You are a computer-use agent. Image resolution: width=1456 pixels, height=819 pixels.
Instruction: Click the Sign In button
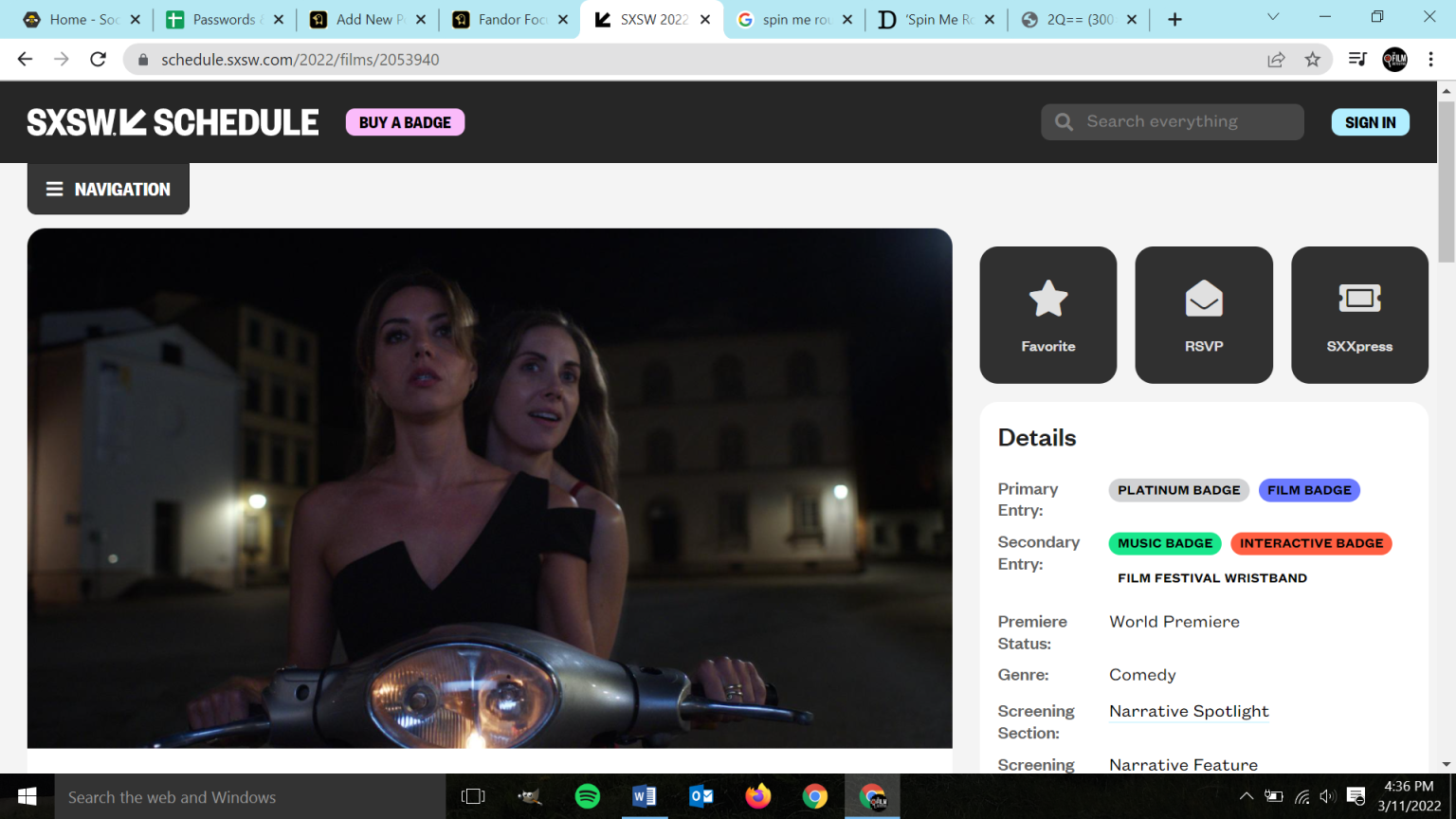tap(1370, 122)
